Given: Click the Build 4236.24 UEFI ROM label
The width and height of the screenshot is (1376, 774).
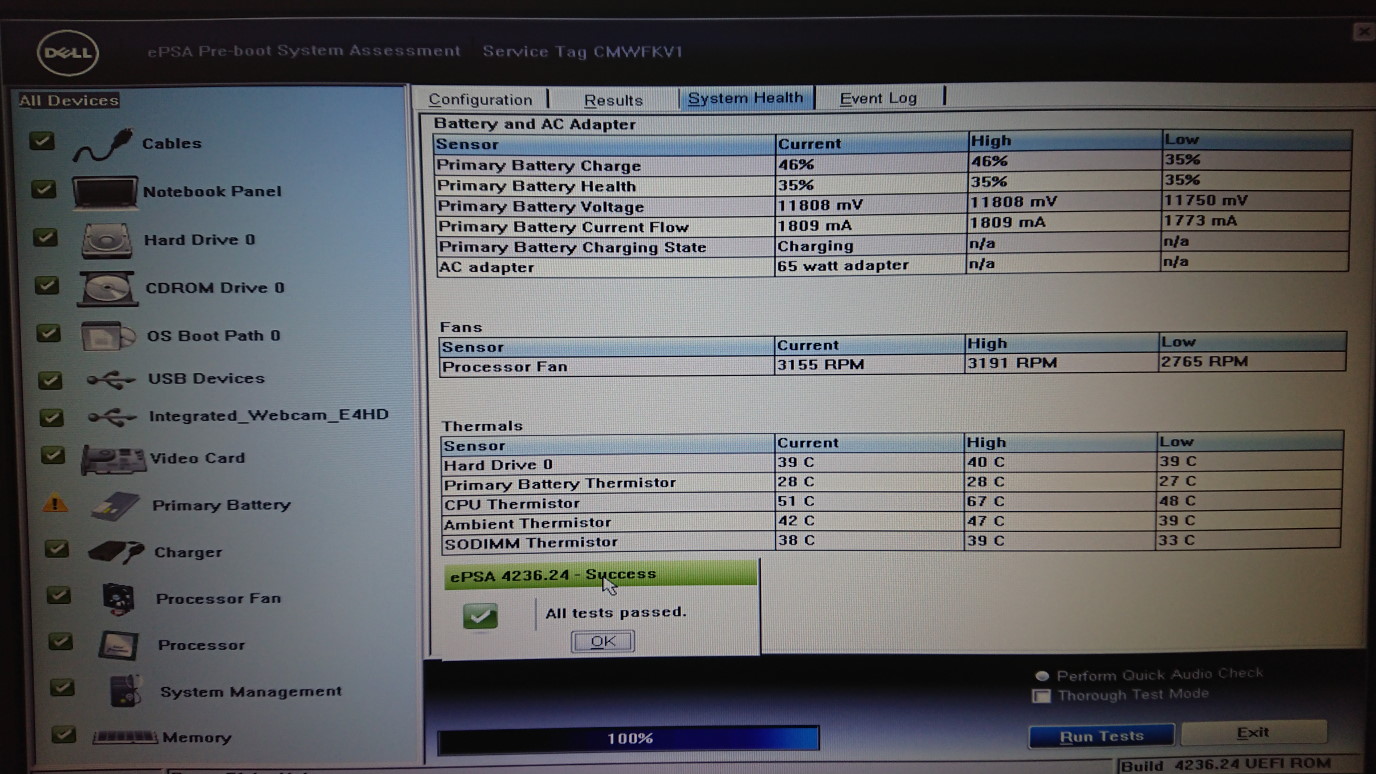Looking at the screenshot, I should [1225, 765].
